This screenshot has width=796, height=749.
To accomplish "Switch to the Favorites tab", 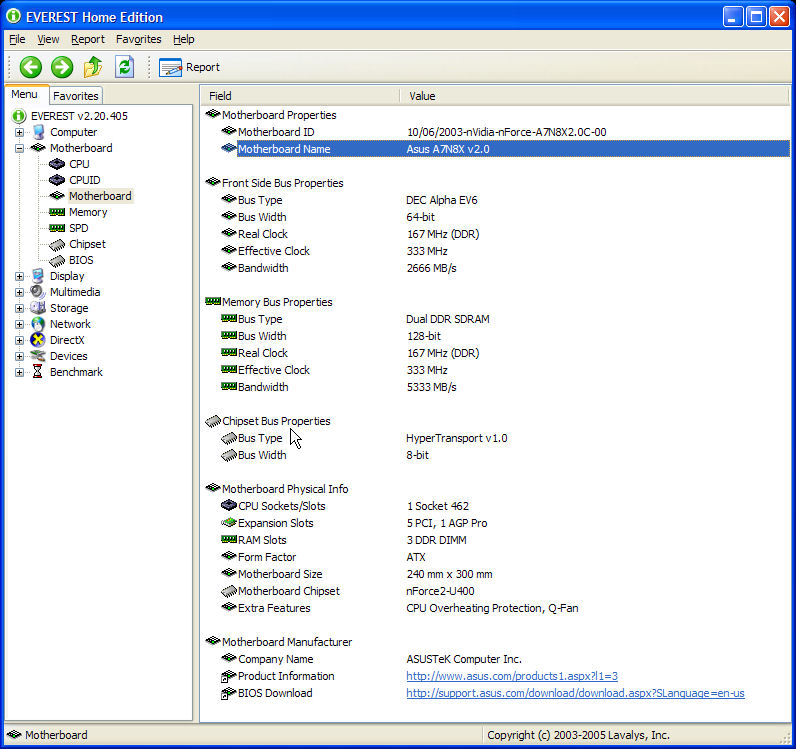I will 76,96.
